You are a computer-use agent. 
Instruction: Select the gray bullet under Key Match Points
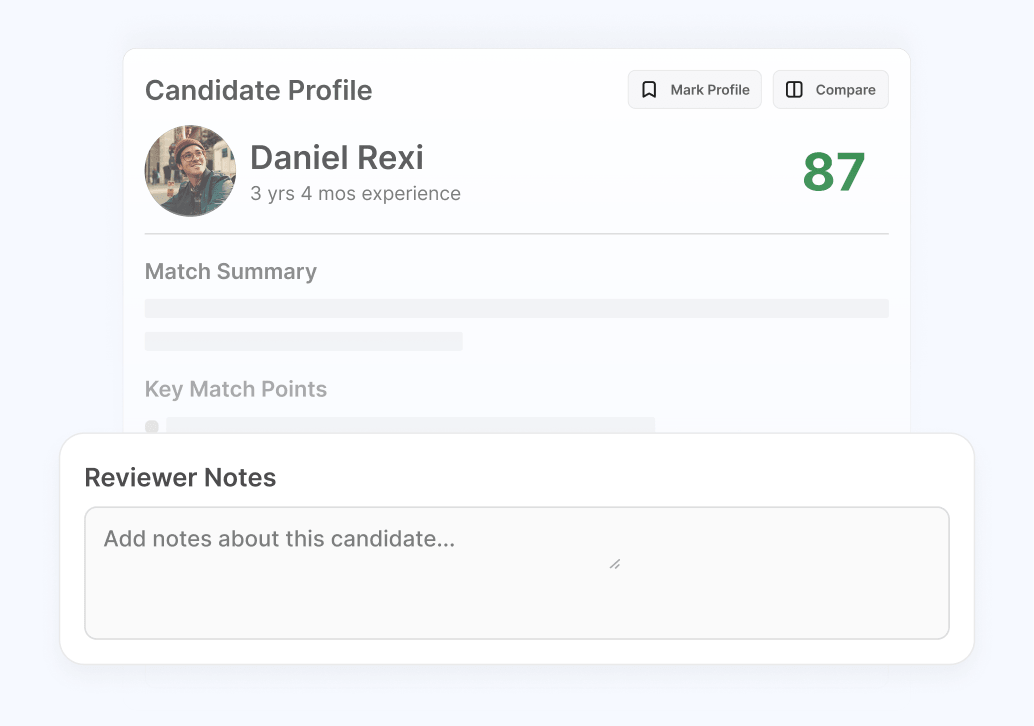pos(152,426)
